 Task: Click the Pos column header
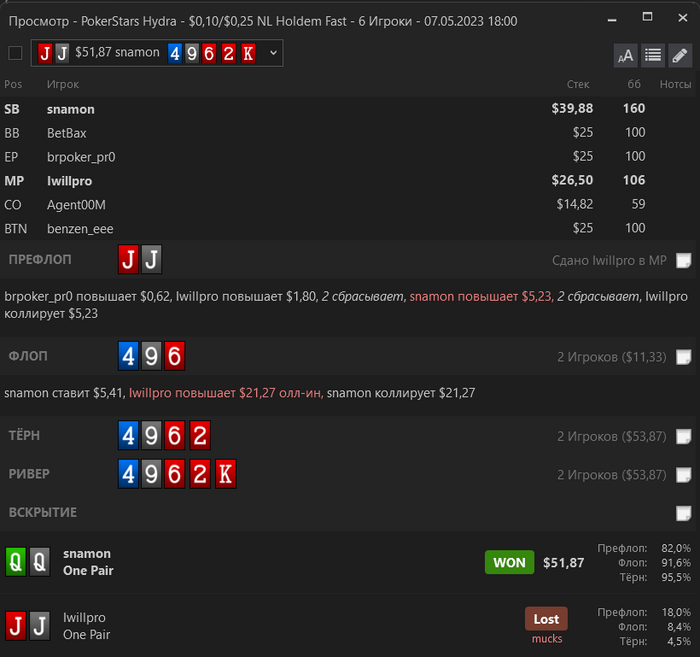coord(13,84)
